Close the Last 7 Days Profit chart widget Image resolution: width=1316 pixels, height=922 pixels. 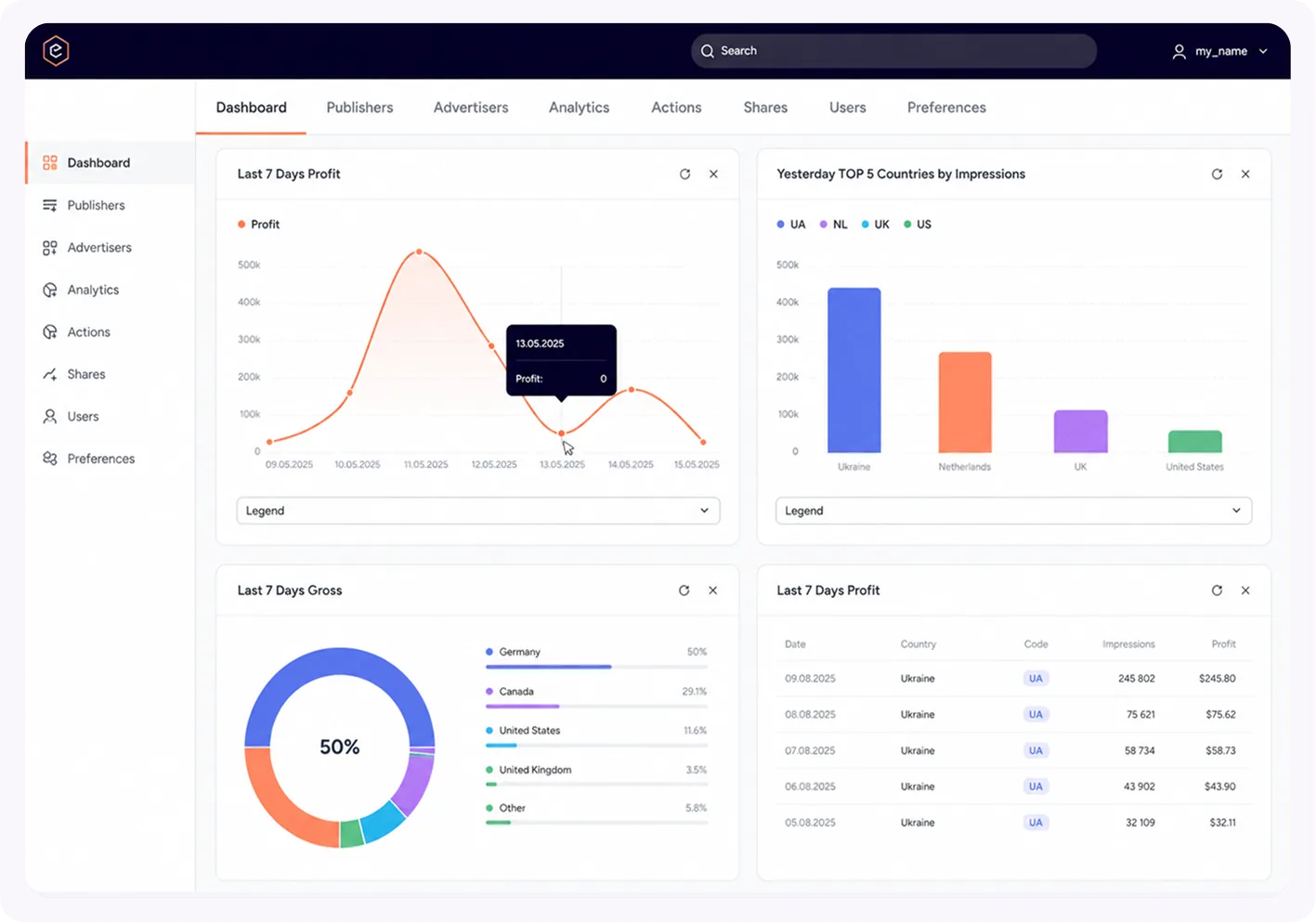(713, 174)
